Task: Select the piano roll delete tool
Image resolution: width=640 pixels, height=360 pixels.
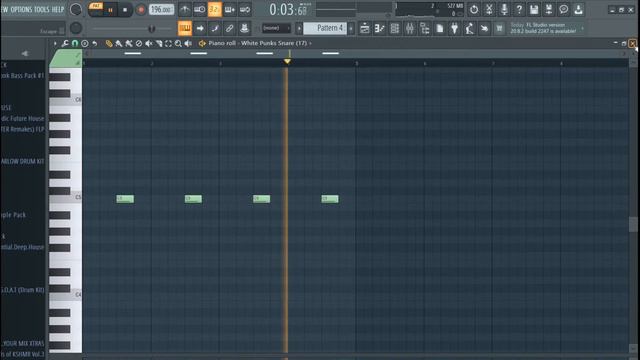Action: point(139,43)
